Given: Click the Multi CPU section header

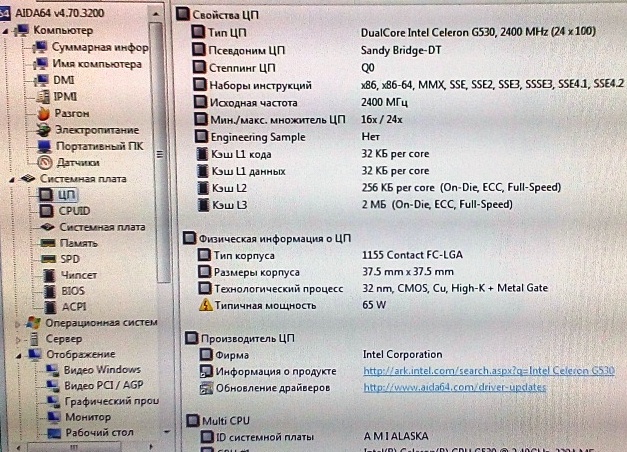Looking at the screenshot, I should (x=218, y=421).
